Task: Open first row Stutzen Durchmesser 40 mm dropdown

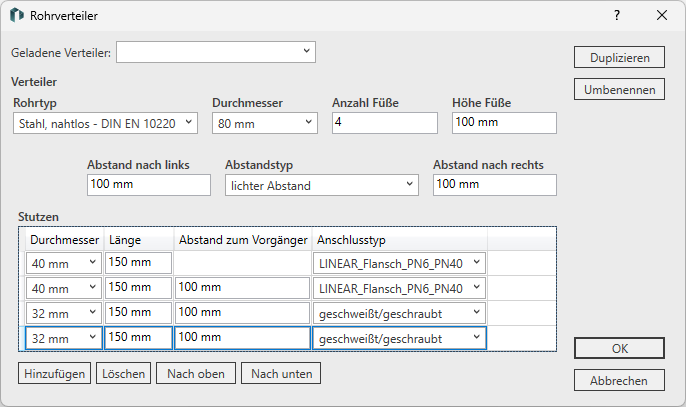Action: 64,263
